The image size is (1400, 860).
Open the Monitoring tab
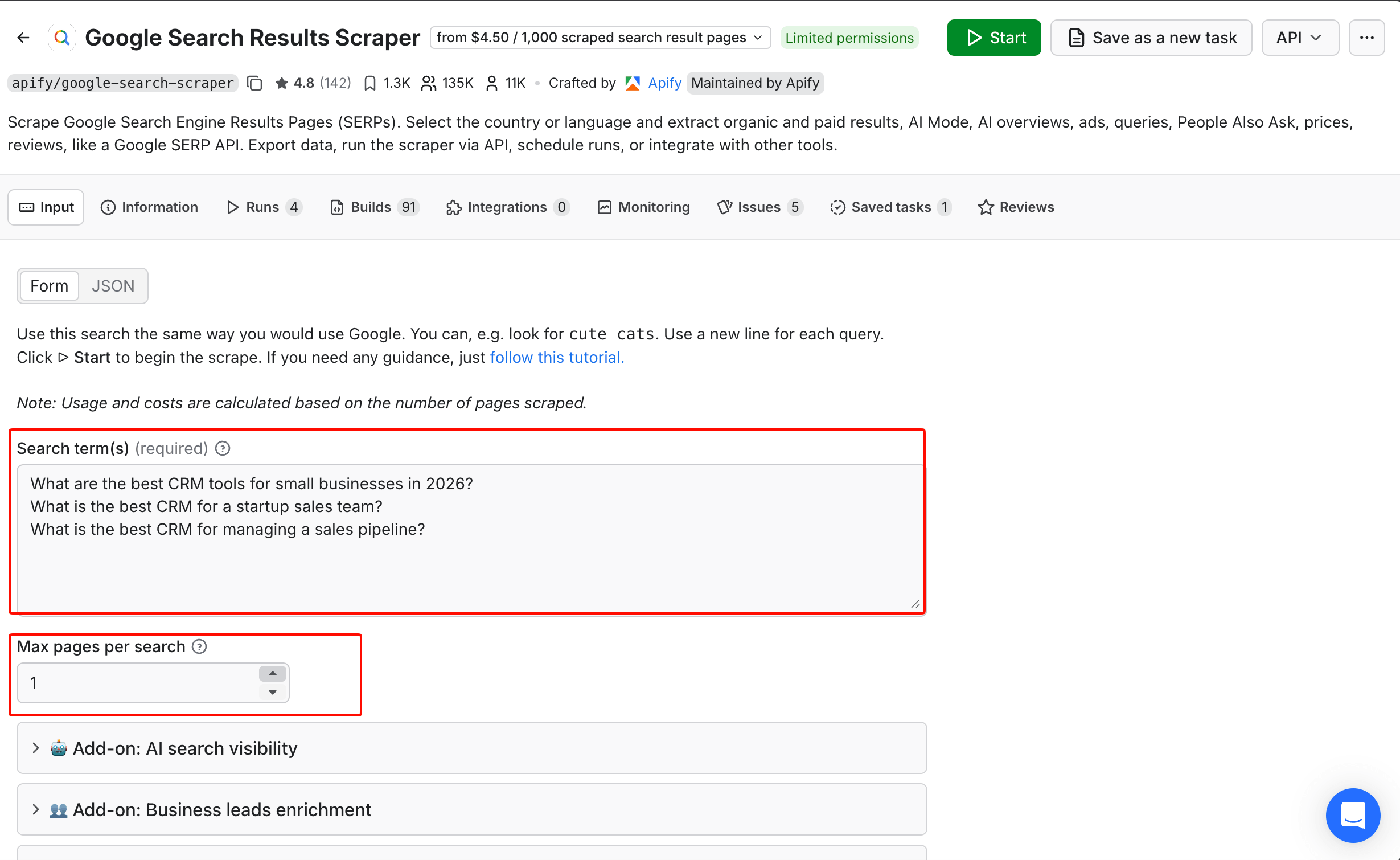[x=644, y=207]
